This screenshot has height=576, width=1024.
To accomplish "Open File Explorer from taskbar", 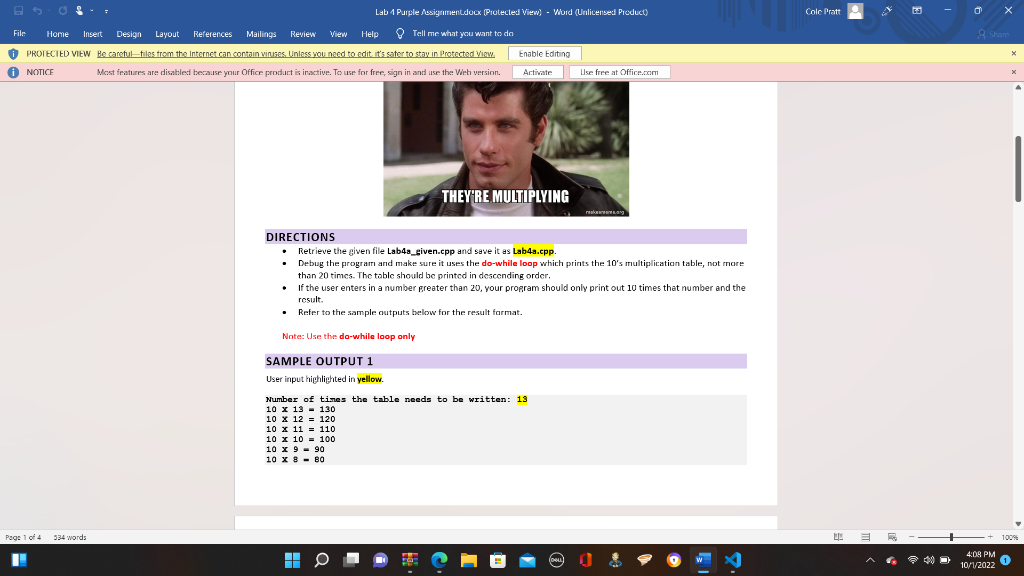I will coord(469,560).
